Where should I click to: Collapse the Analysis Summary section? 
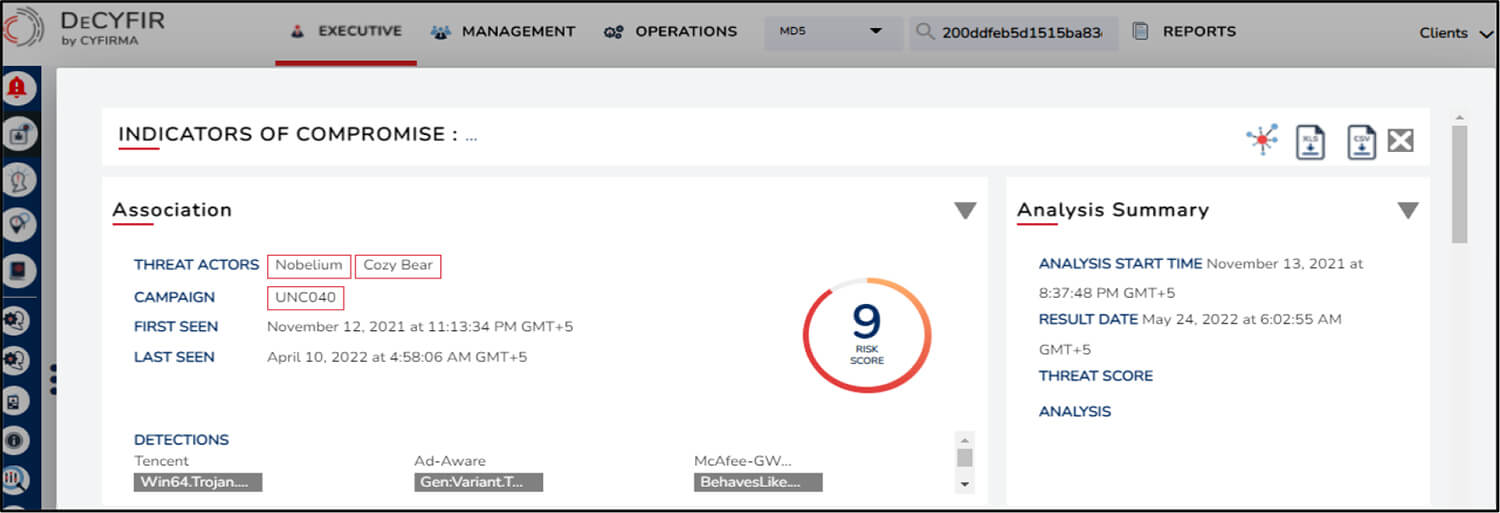point(1408,210)
